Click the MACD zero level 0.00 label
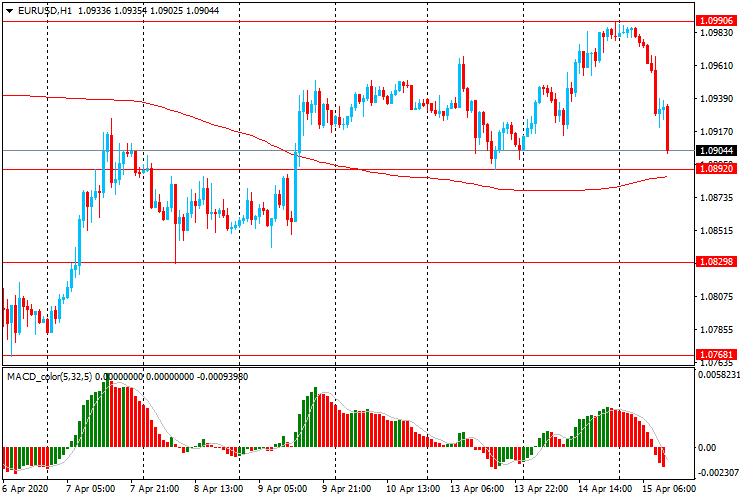740x500 pixels. pos(707,448)
